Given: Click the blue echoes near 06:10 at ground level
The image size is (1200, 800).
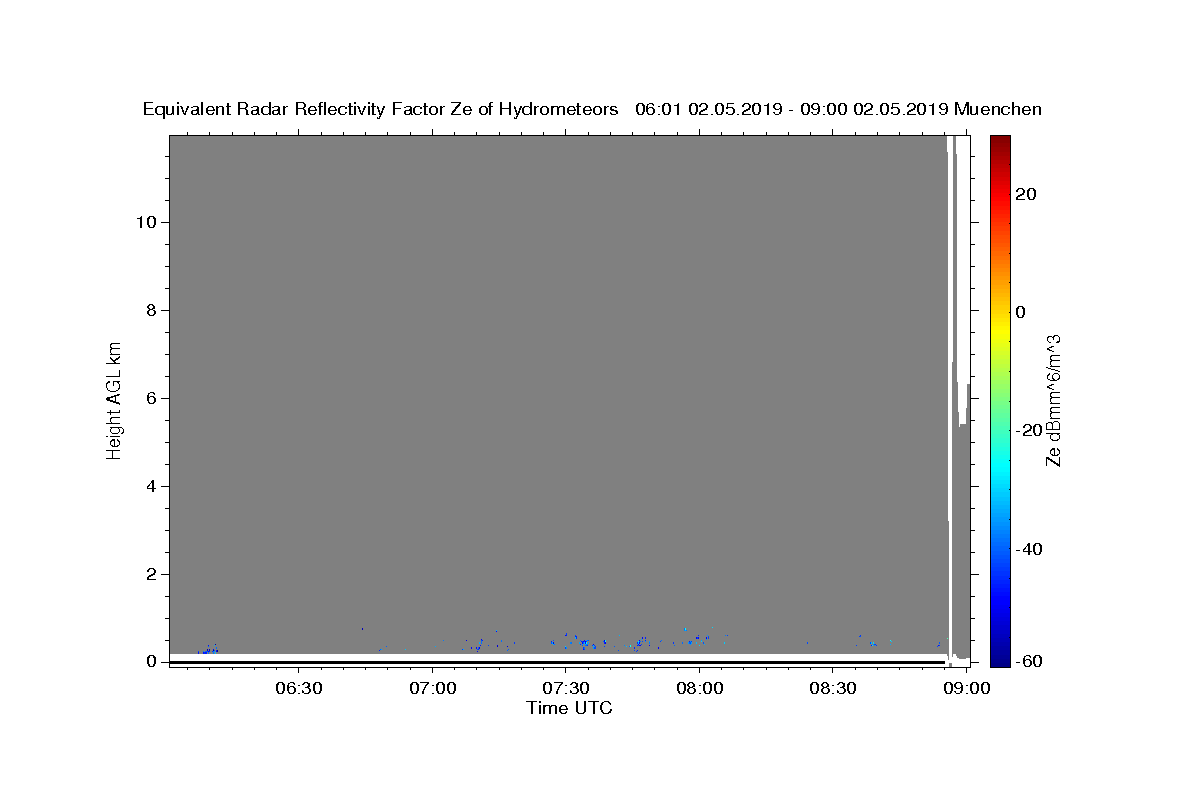Looking at the screenshot, I should (x=208, y=649).
